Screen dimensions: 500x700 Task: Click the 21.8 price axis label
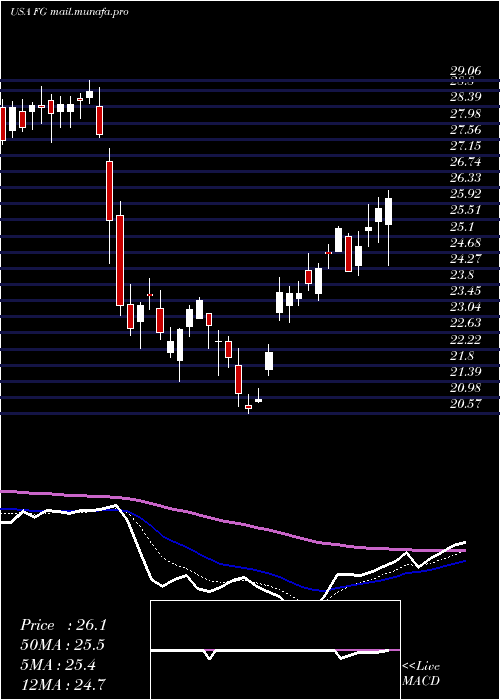pyautogui.click(x=462, y=356)
